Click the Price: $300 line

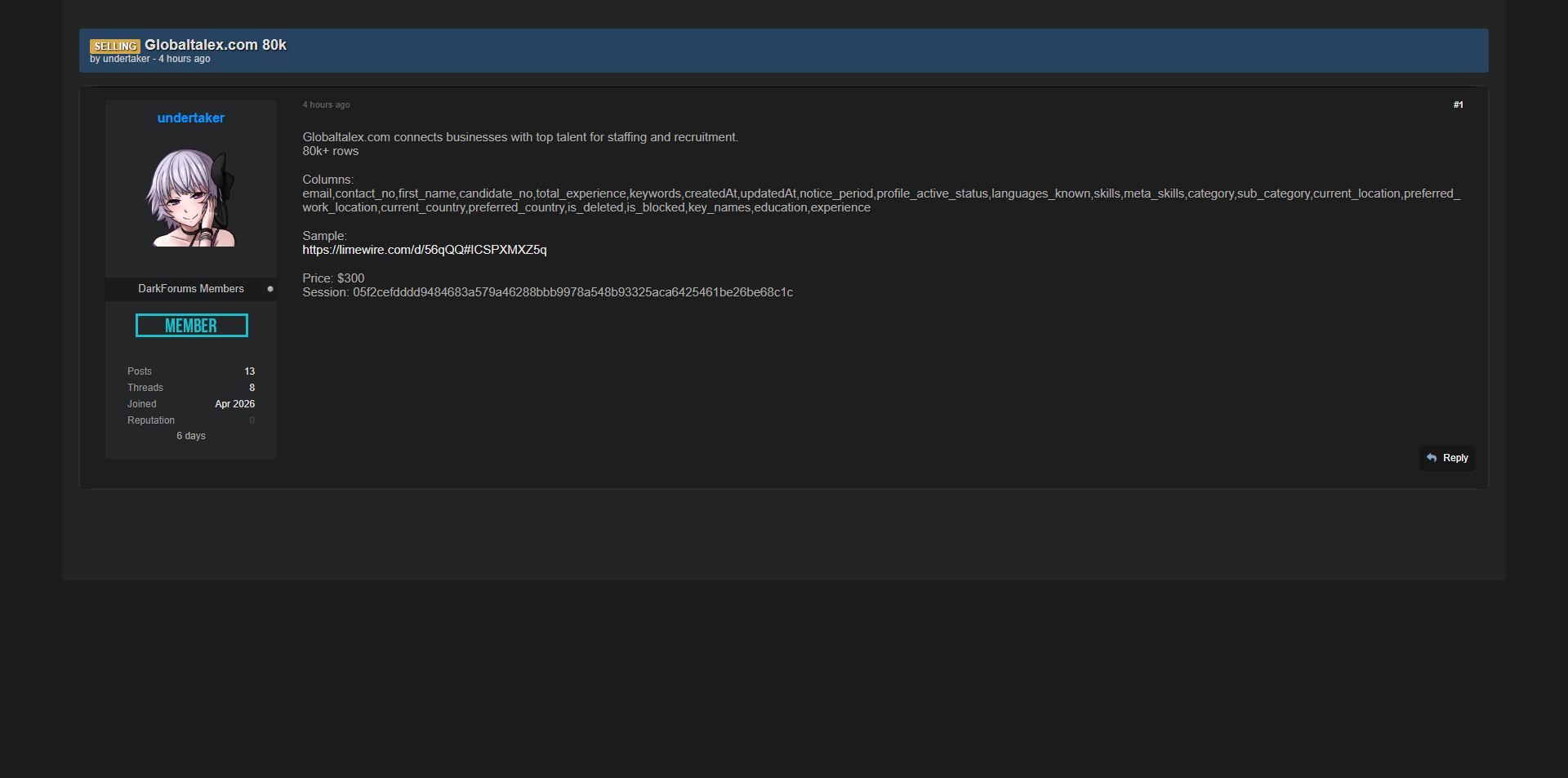pyautogui.click(x=333, y=278)
